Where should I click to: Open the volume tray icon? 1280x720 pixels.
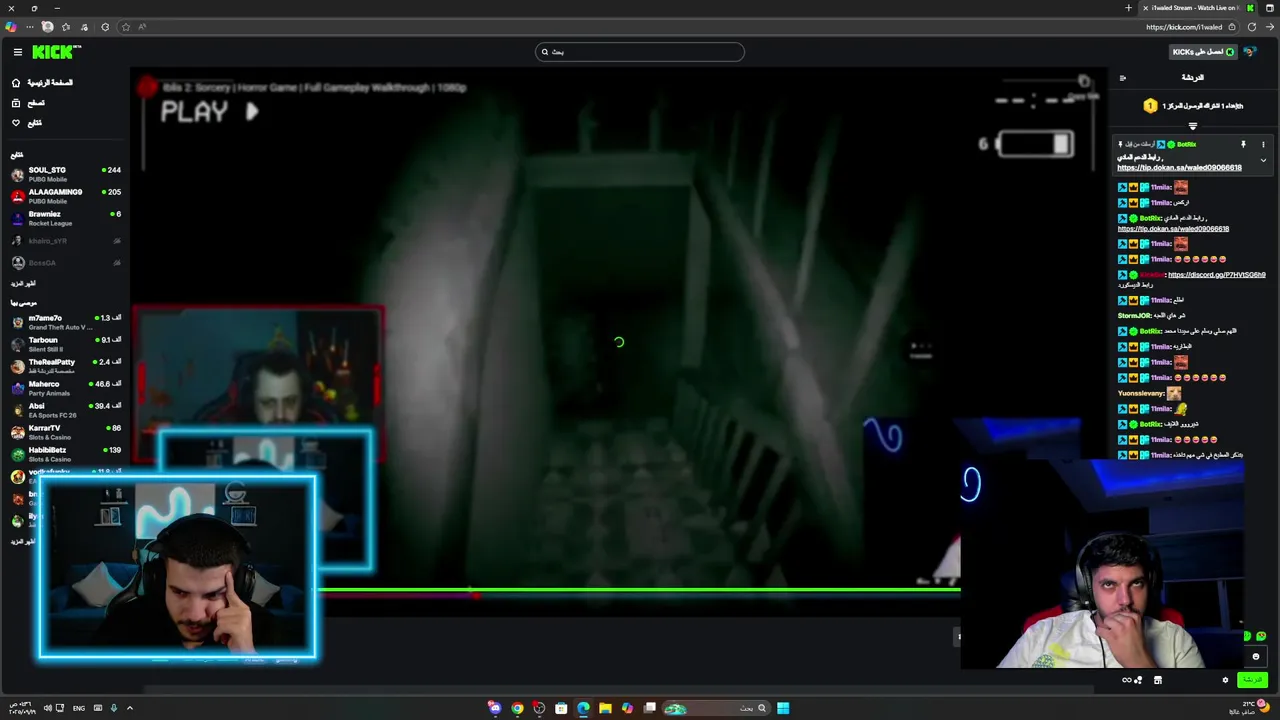pyautogui.click(x=47, y=708)
